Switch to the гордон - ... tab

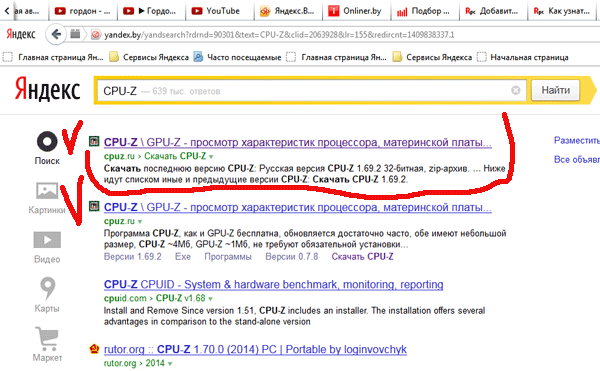[83, 11]
